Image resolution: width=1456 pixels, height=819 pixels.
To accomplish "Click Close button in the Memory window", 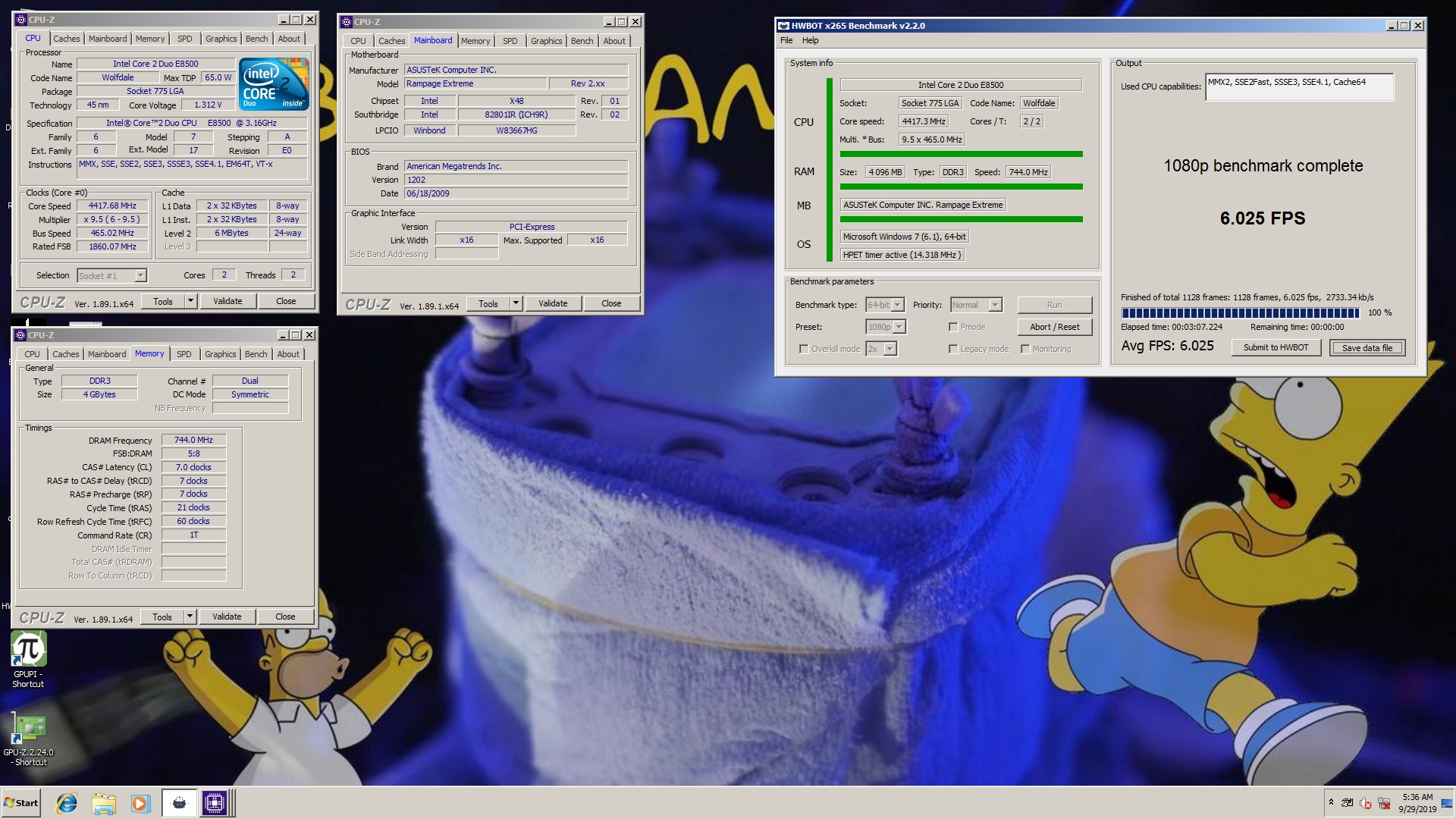I will 285,617.
